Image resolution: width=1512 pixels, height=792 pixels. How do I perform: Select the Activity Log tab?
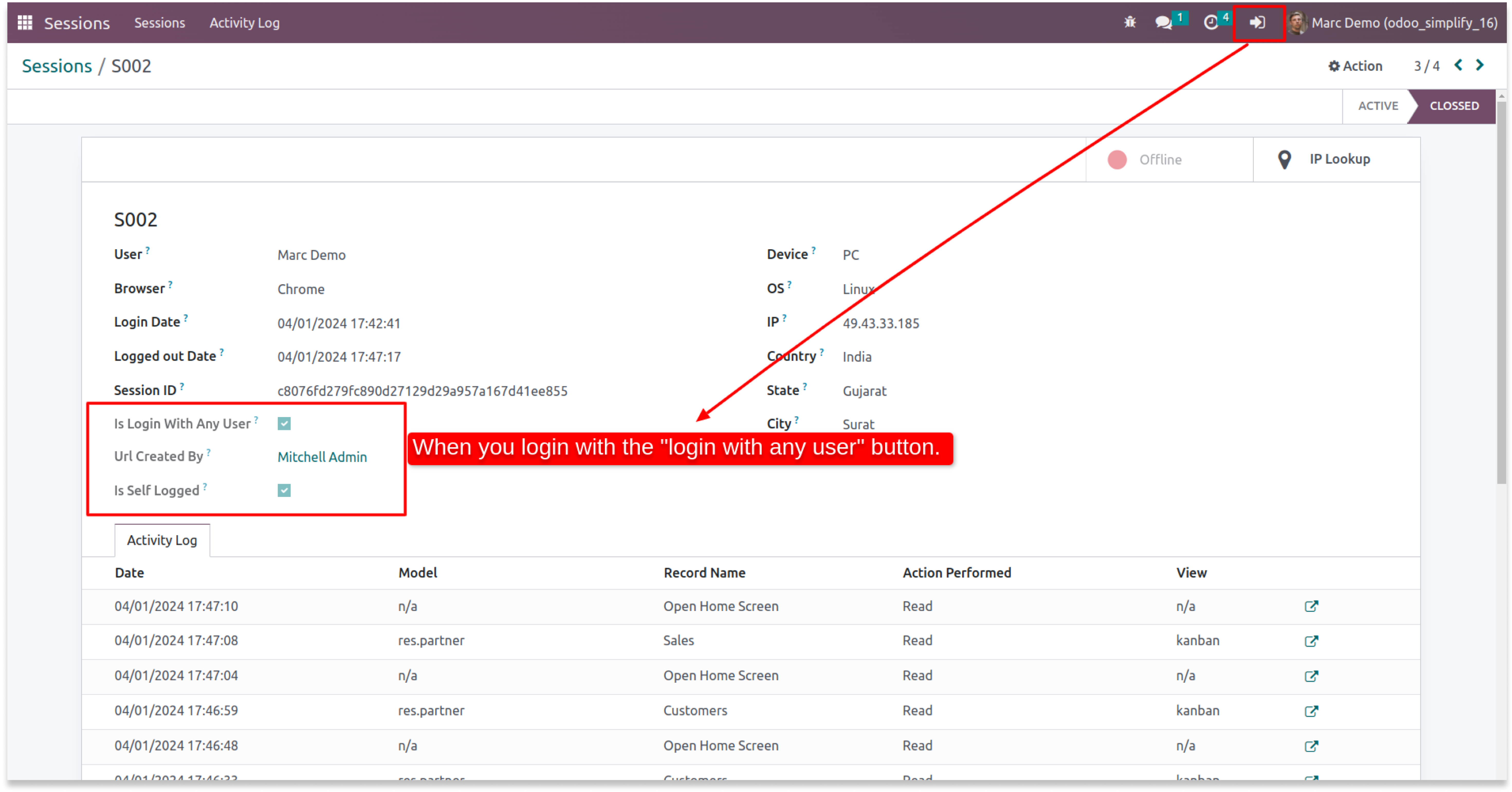162,540
